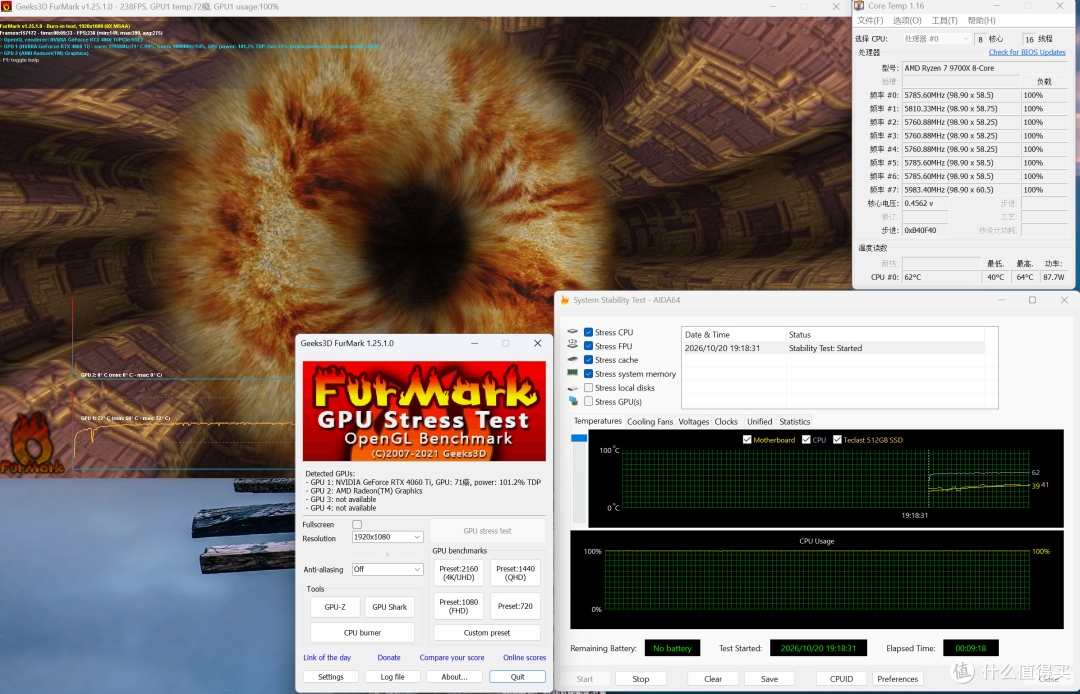The image size is (1080, 694).
Task: Uncheck the Stress FPU option
Action: 588,346
